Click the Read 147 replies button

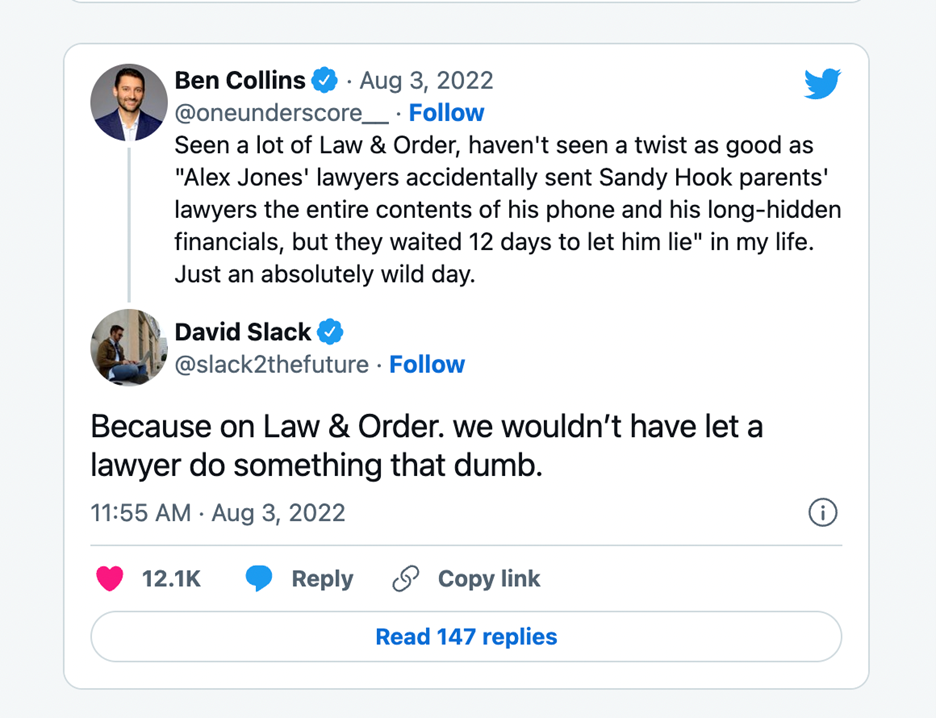click(466, 637)
